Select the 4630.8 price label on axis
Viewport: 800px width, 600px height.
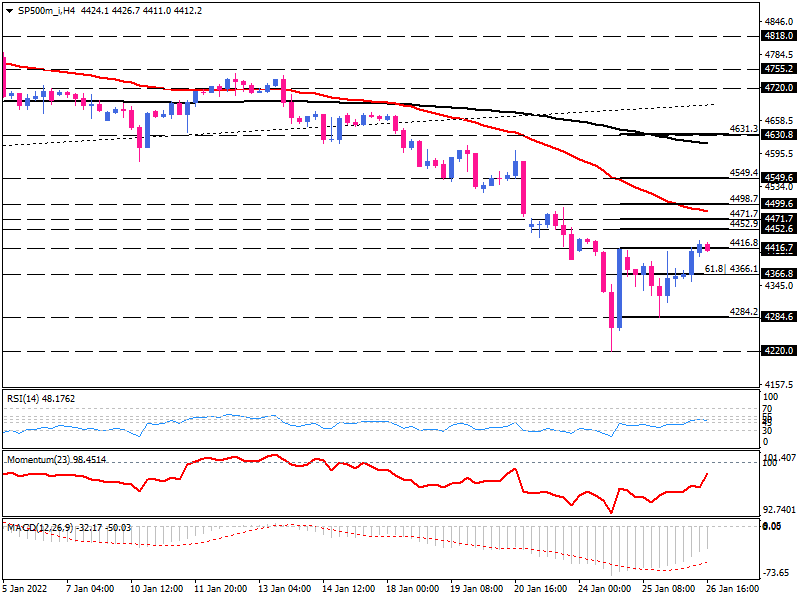(777, 134)
